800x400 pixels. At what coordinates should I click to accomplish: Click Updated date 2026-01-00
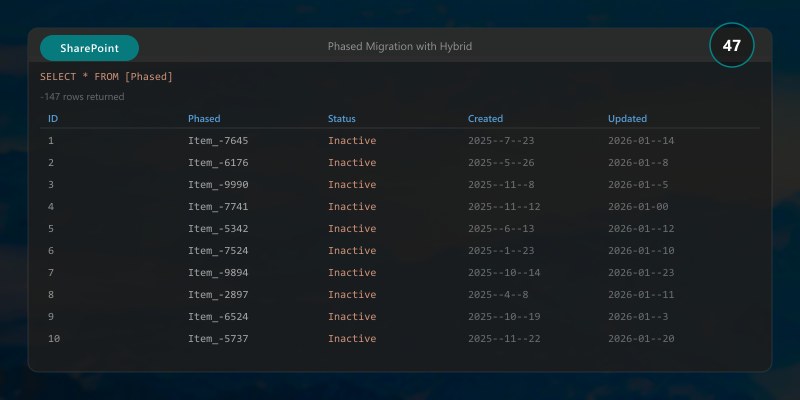click(x=638, y=206)
